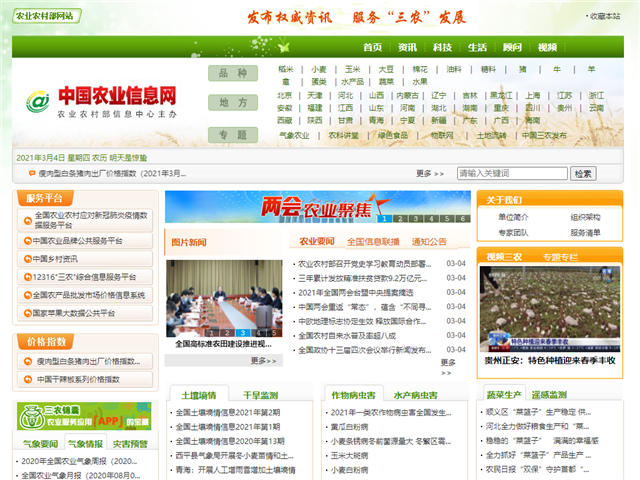Image resolution: width=640 pixels, height=480 pixels.
Task: Click 更多 >> beside the ticker headline
Action: click(x=430, y=173)
